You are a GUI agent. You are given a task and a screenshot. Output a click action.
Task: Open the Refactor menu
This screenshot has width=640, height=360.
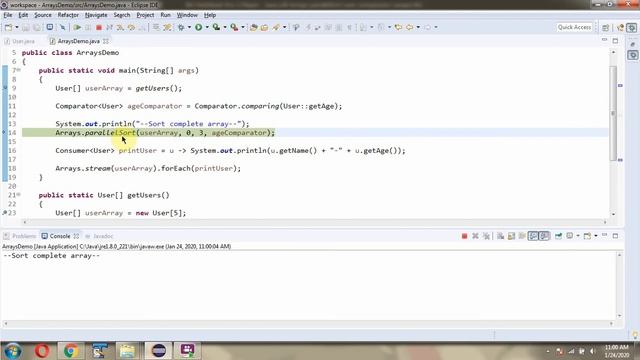(68, 15)
